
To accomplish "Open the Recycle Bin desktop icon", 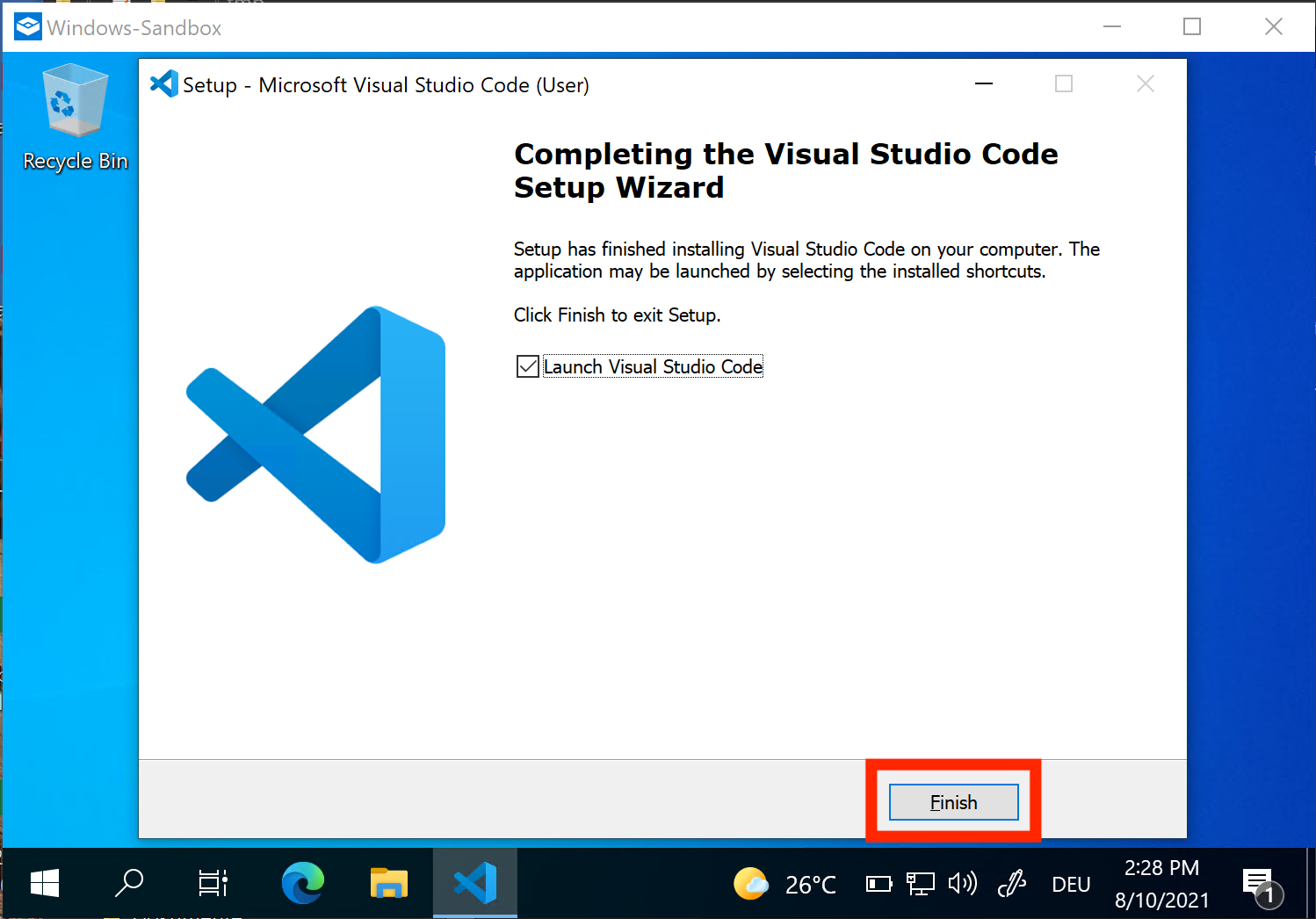I will (76, 118).
